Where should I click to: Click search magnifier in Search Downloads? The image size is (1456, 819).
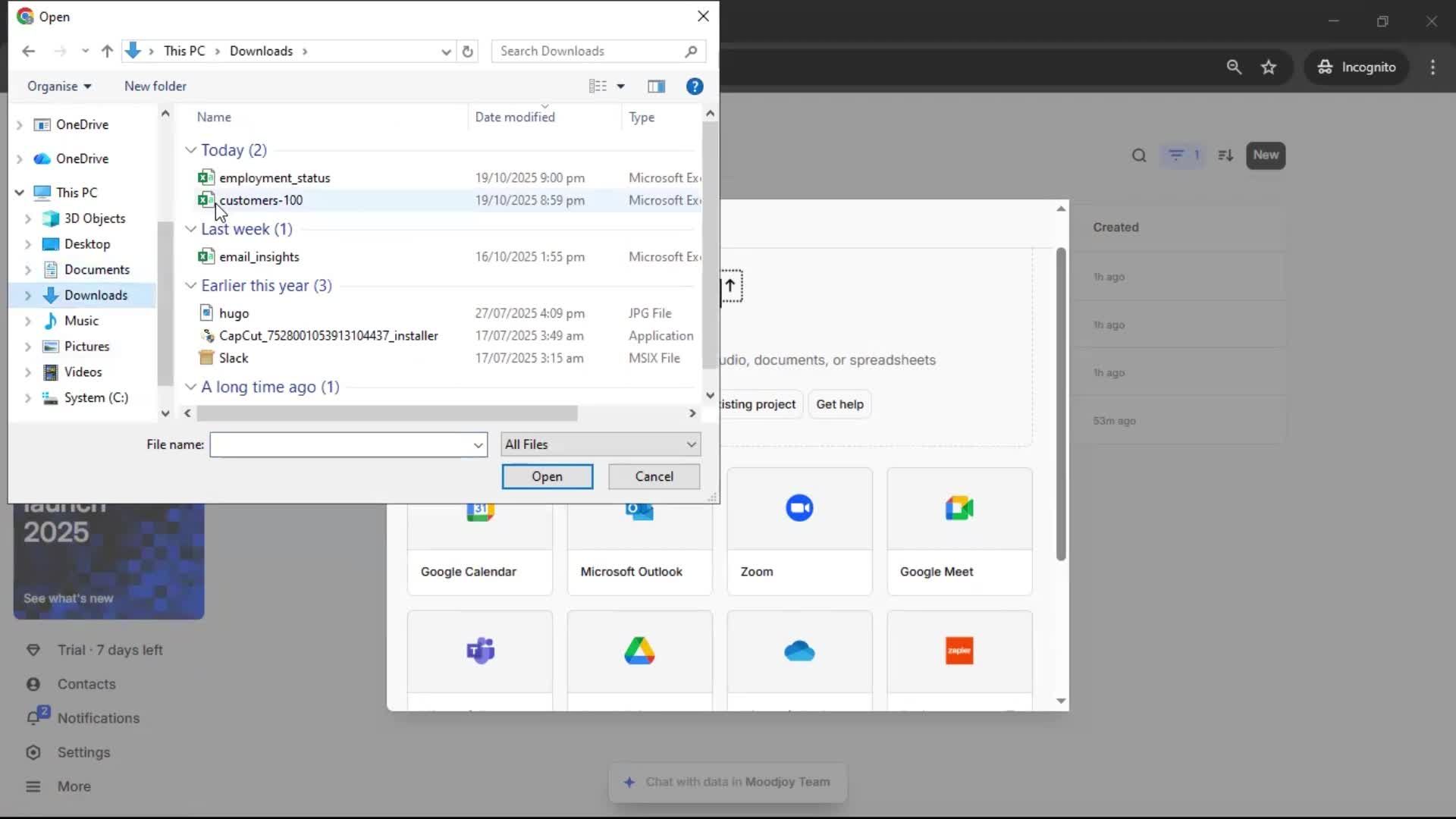(690, 52)
